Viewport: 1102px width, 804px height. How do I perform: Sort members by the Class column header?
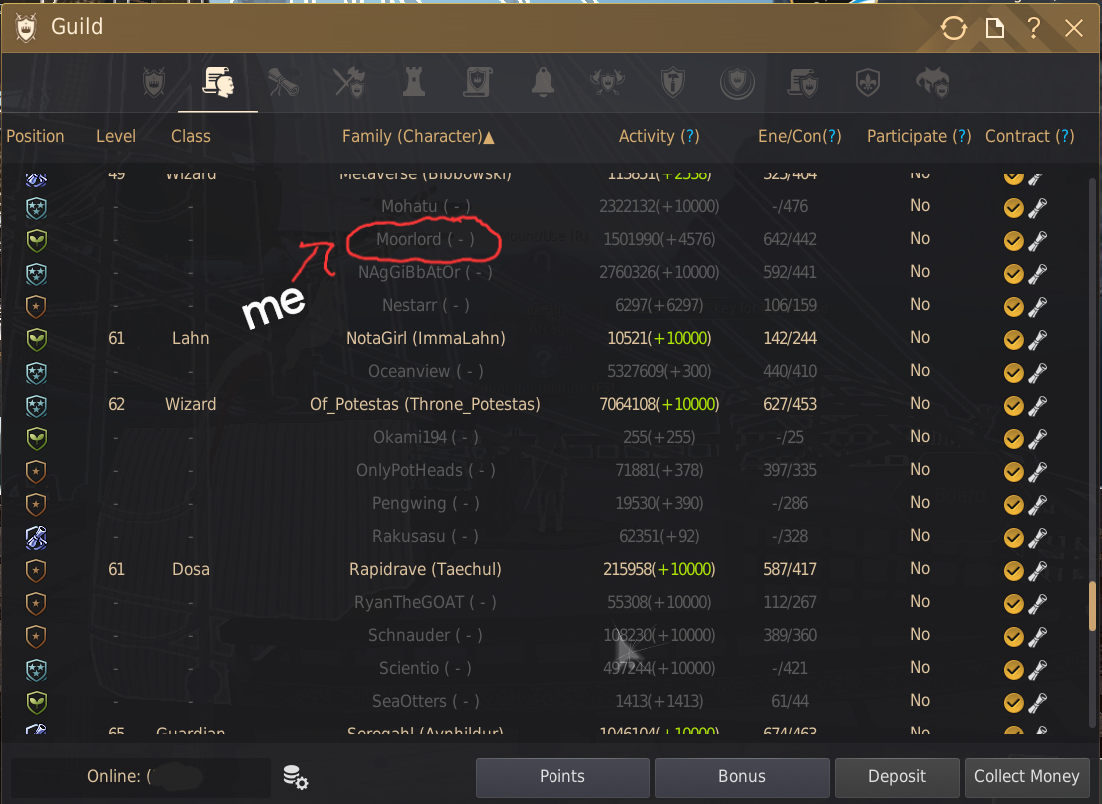click(x=190, y=136)
